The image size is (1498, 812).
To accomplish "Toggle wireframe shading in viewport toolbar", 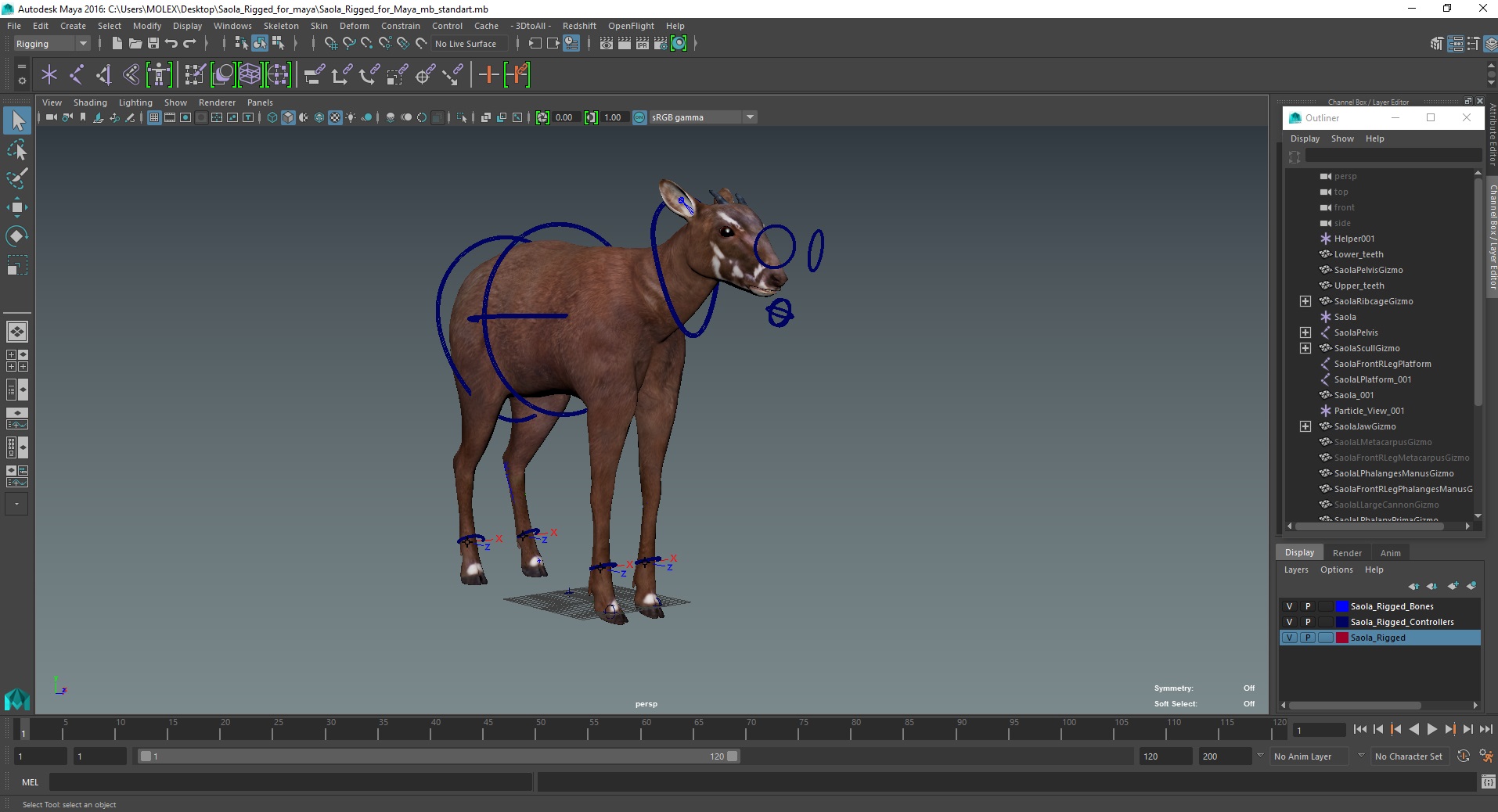I will (272, 117).
